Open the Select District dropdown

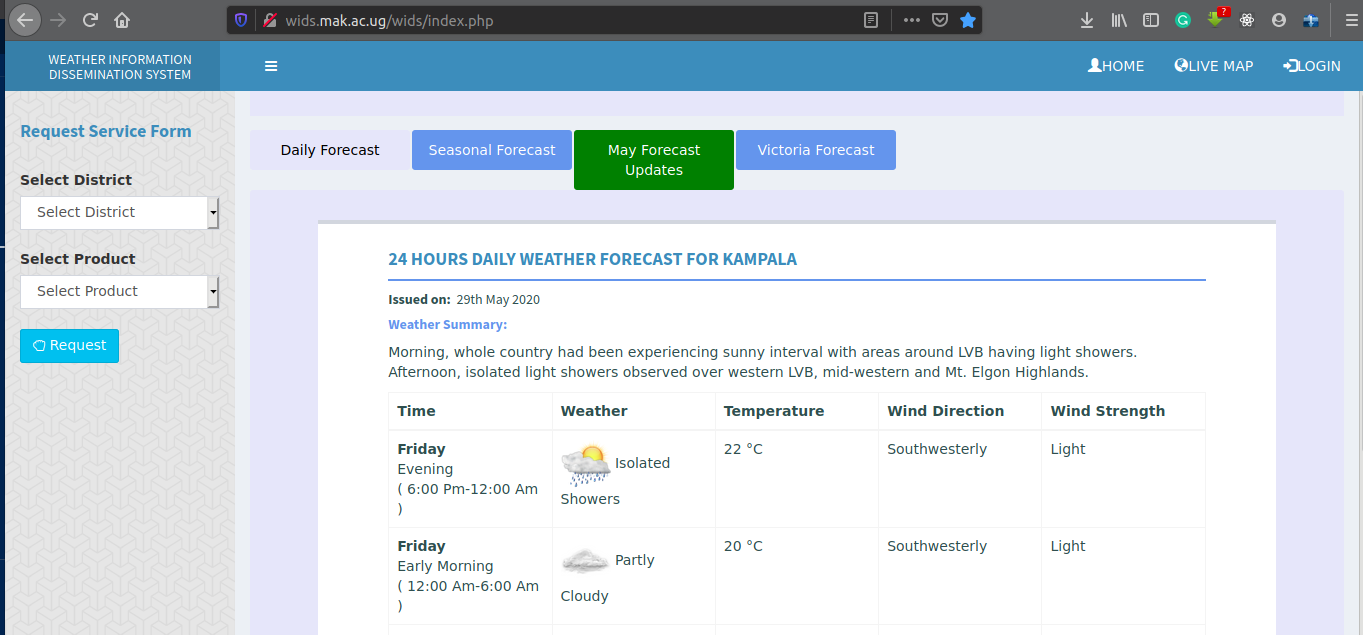[119, 212]
